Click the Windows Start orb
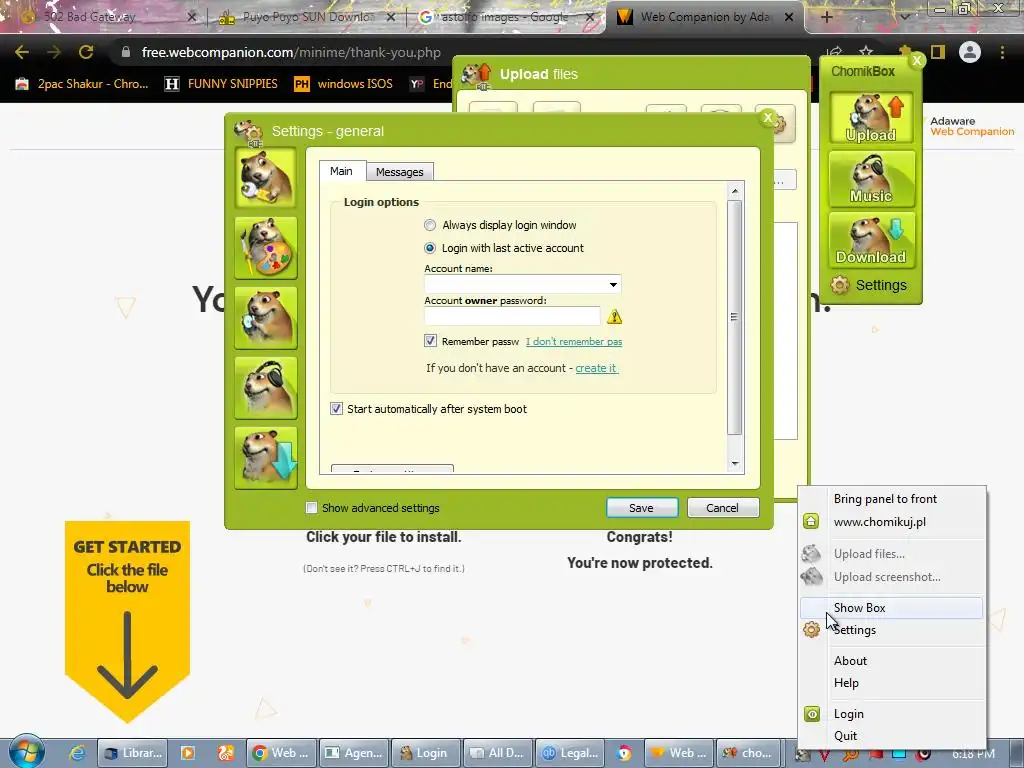Viewport: 1024px width, 768px height. (26, 752)
